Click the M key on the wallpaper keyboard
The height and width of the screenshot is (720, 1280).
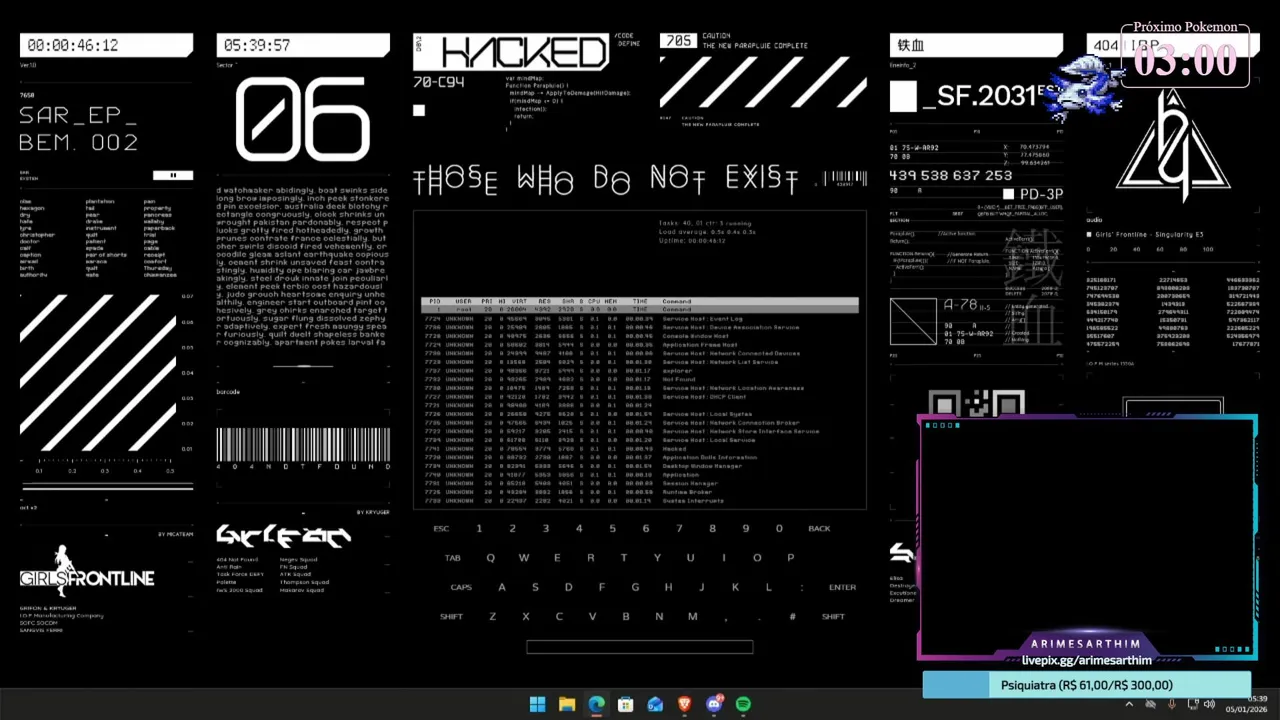click(692, 616)
